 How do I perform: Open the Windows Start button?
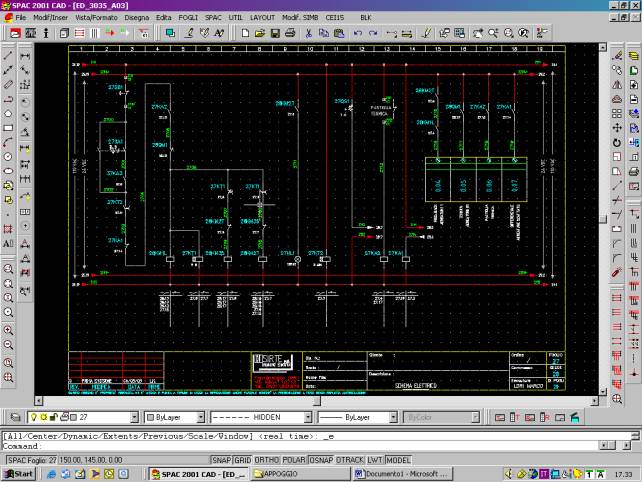(x=19, y=474)
